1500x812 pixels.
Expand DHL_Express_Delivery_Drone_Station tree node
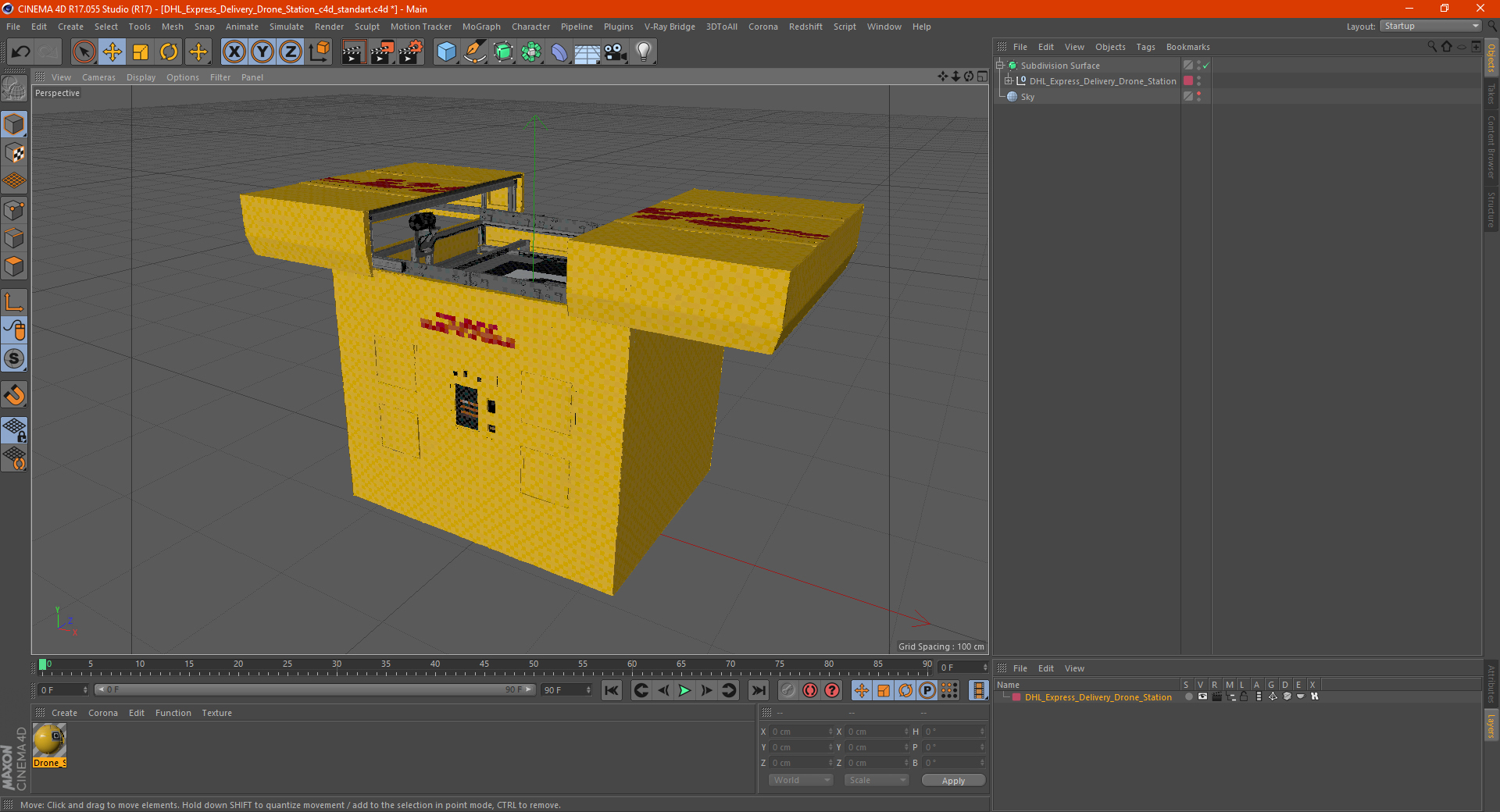1009,80
